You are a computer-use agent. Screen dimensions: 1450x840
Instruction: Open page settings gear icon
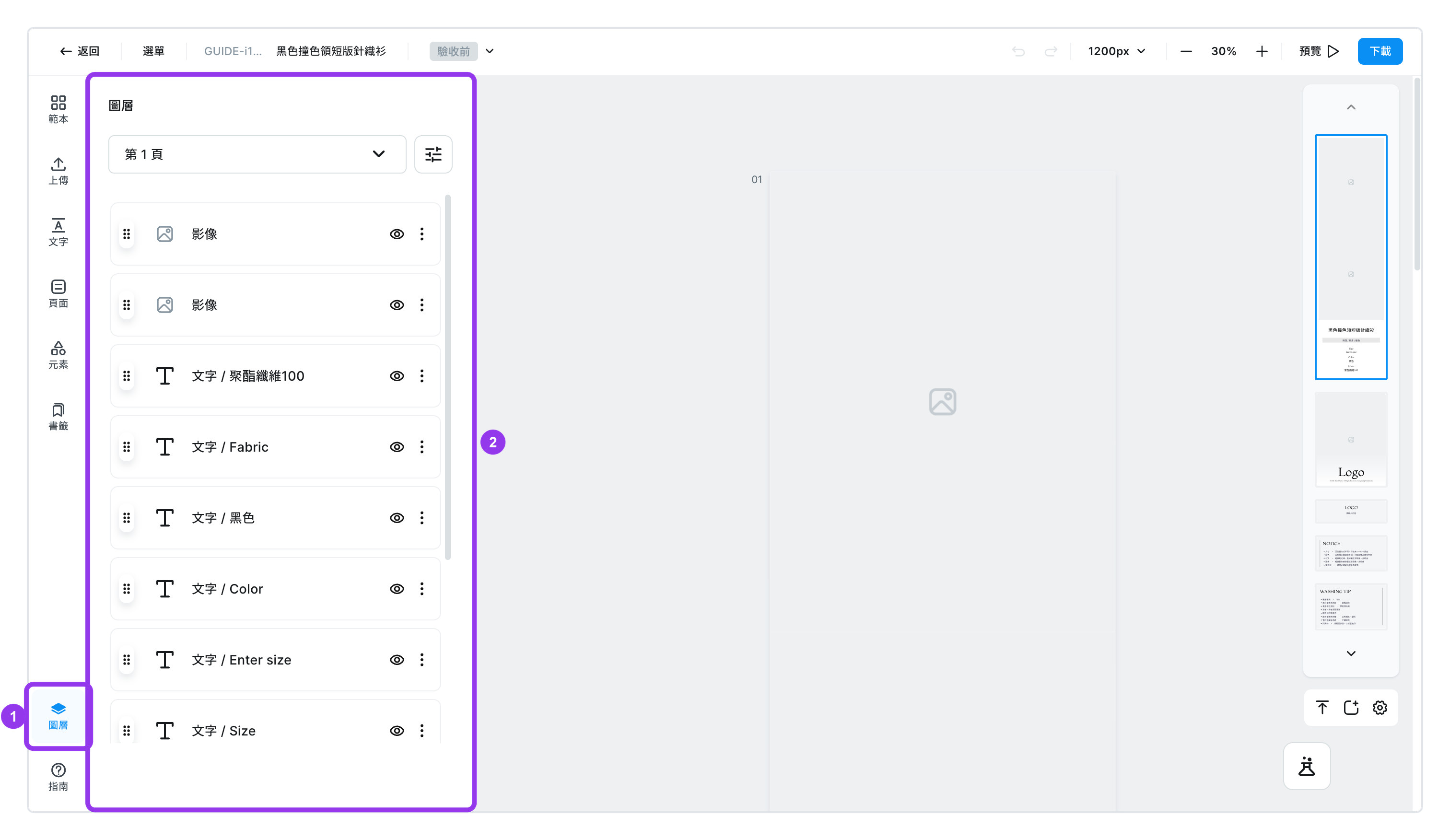1380,708
